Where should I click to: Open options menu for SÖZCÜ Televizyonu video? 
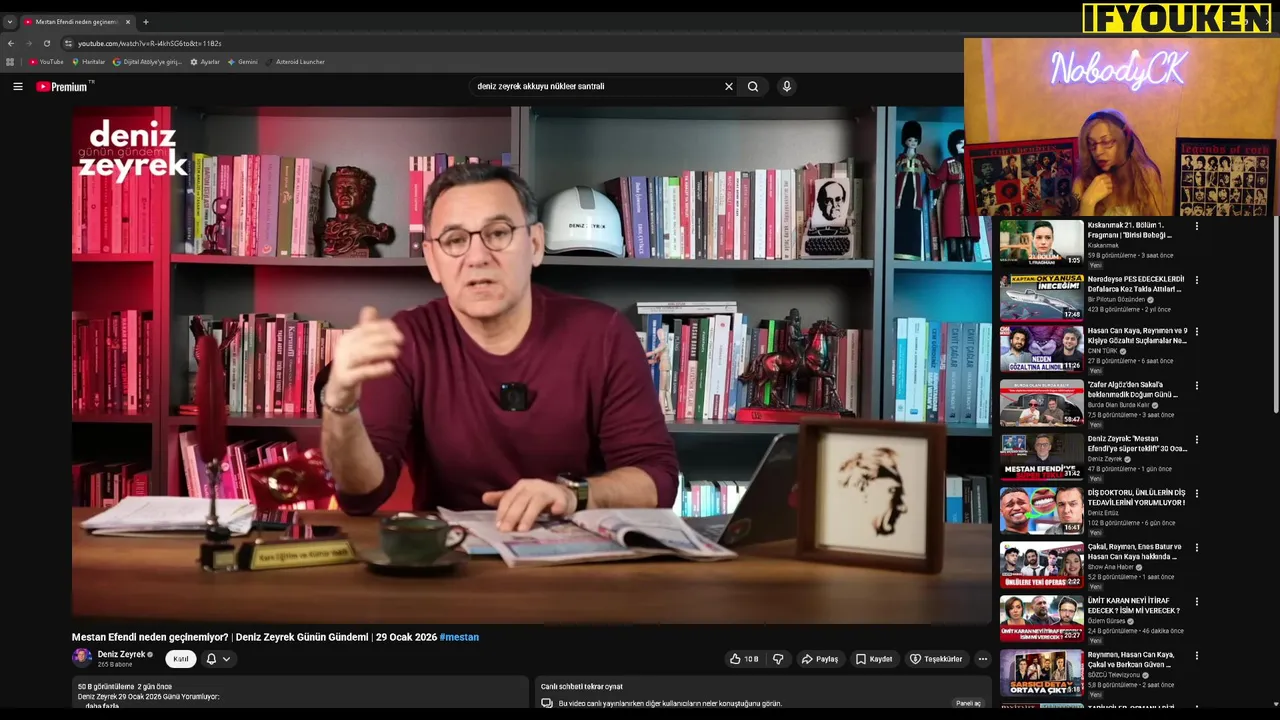point(1196,656)
